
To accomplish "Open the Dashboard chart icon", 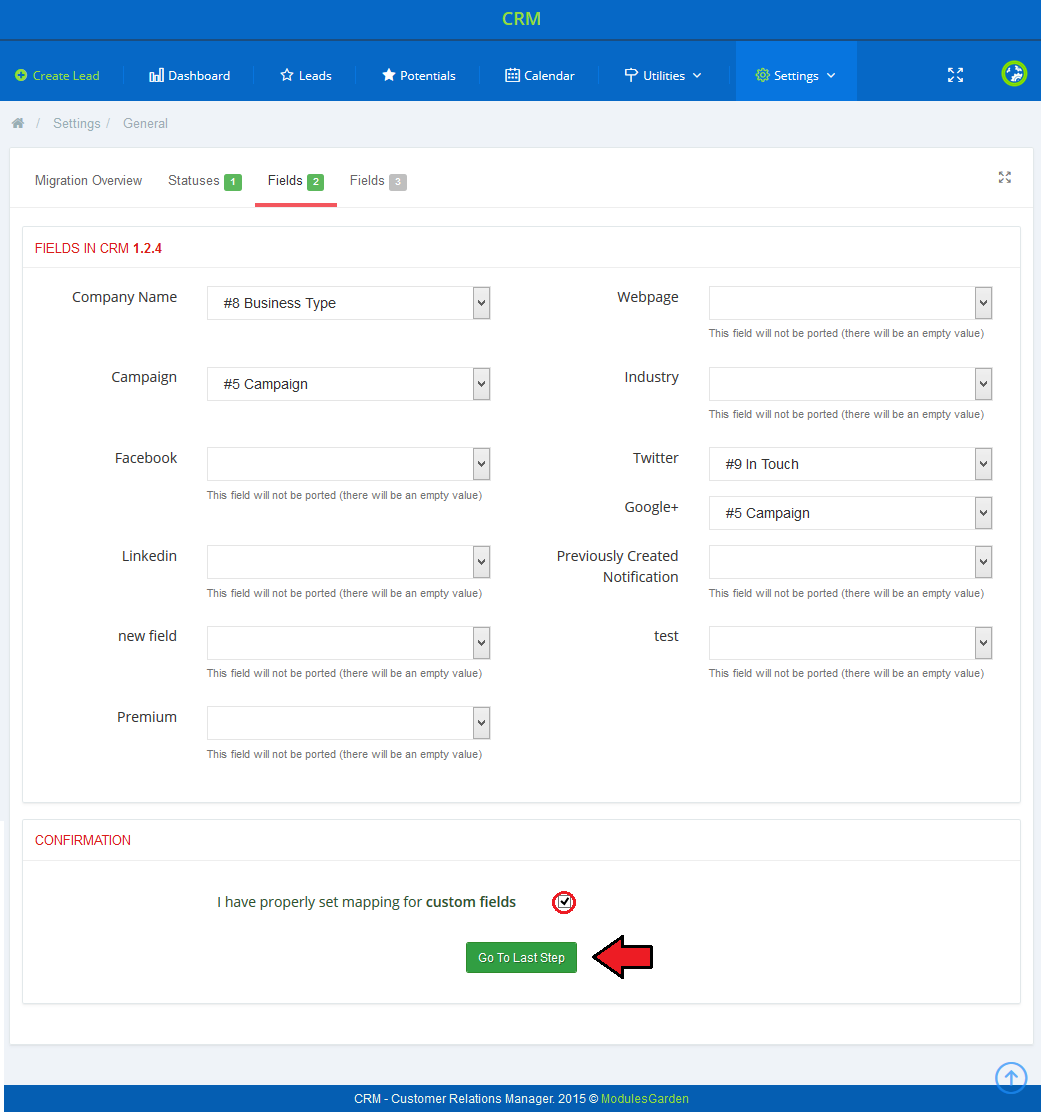I will pyautogui.click(x=156, y=76).
